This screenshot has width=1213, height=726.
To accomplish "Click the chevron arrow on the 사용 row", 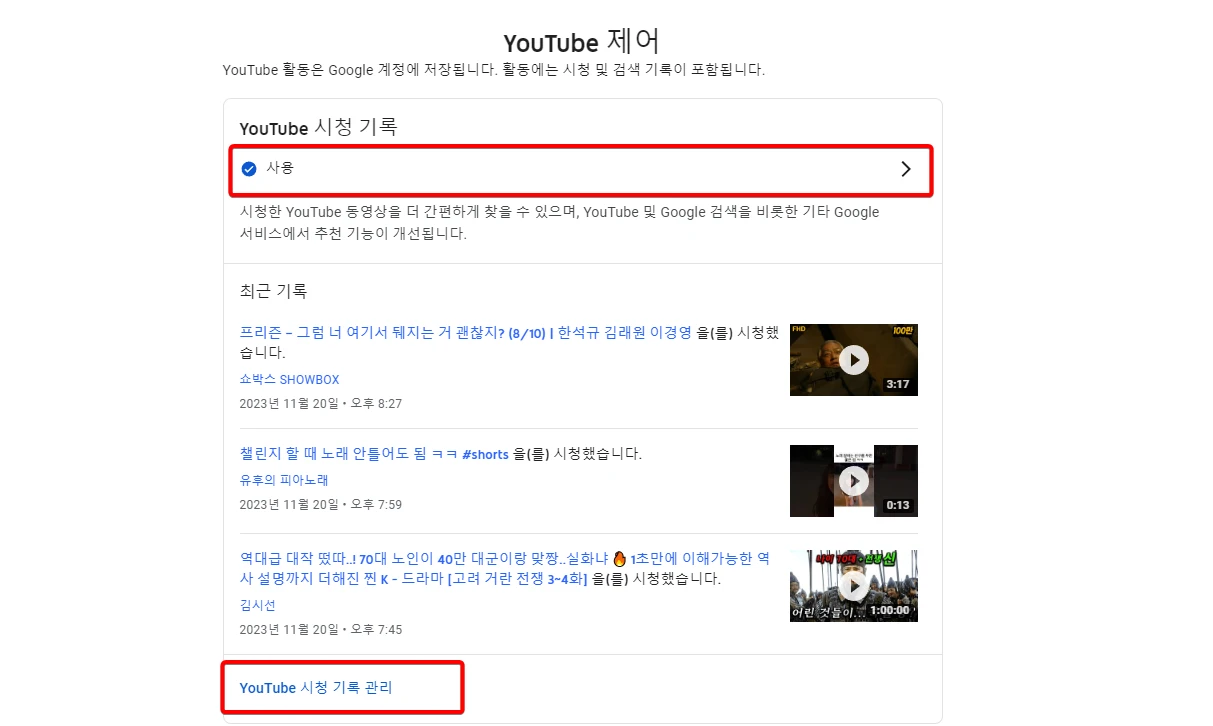I will click(907, 168).
